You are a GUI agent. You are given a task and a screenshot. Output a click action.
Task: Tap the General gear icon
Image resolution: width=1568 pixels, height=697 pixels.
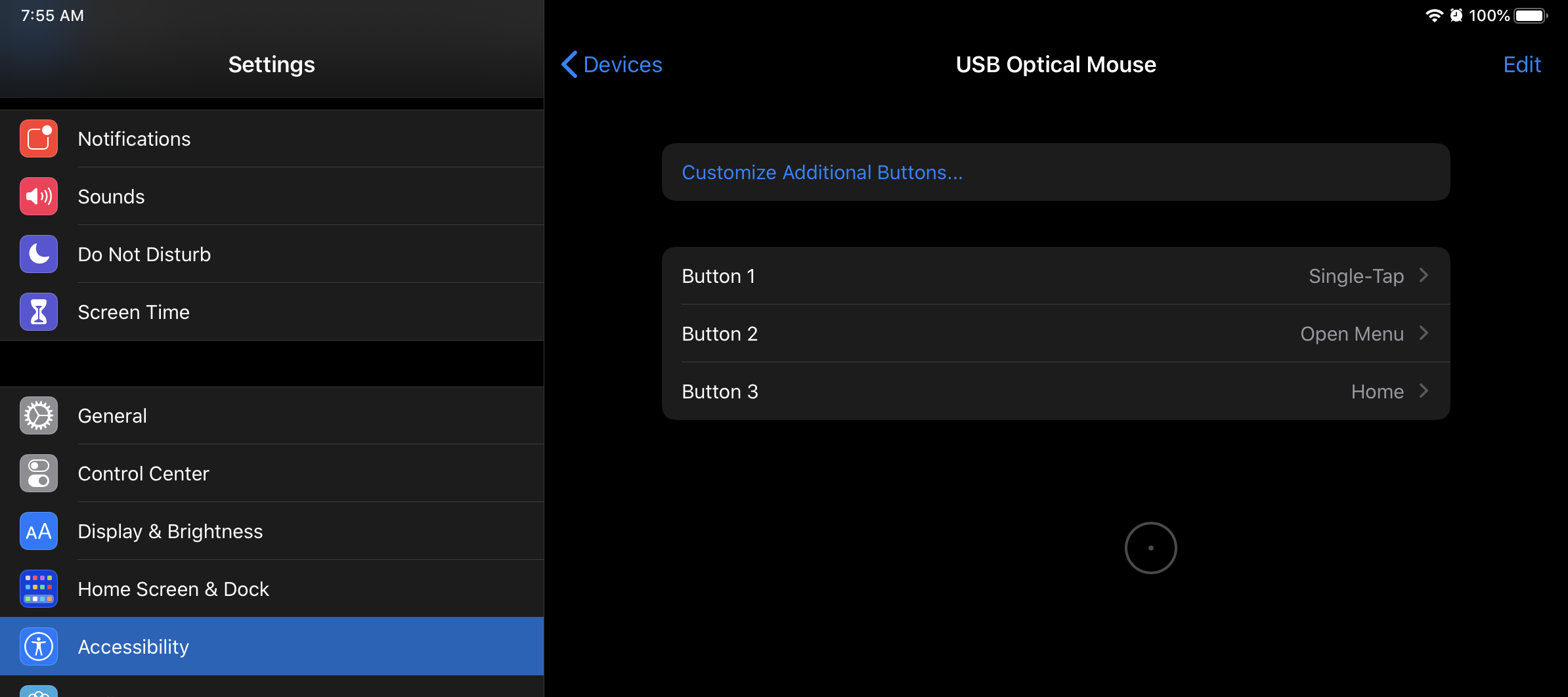[x=39, y=416]
